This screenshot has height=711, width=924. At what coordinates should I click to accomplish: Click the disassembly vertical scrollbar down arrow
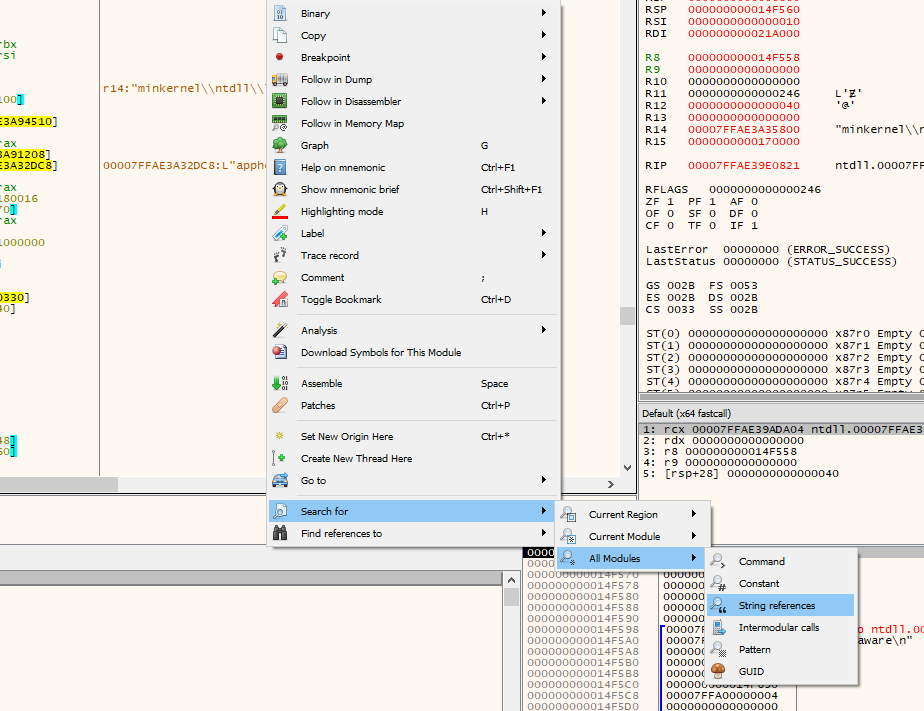point(628,468)
